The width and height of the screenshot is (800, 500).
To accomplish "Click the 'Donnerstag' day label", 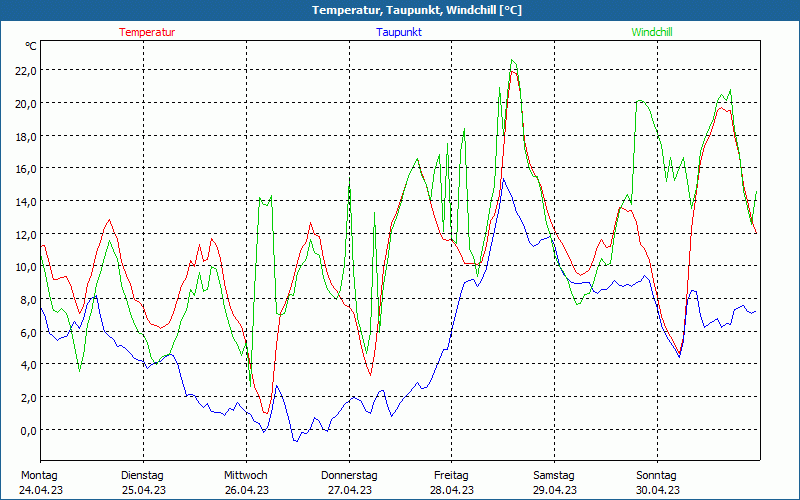I will pyautogui.click(x=349, y=476).
